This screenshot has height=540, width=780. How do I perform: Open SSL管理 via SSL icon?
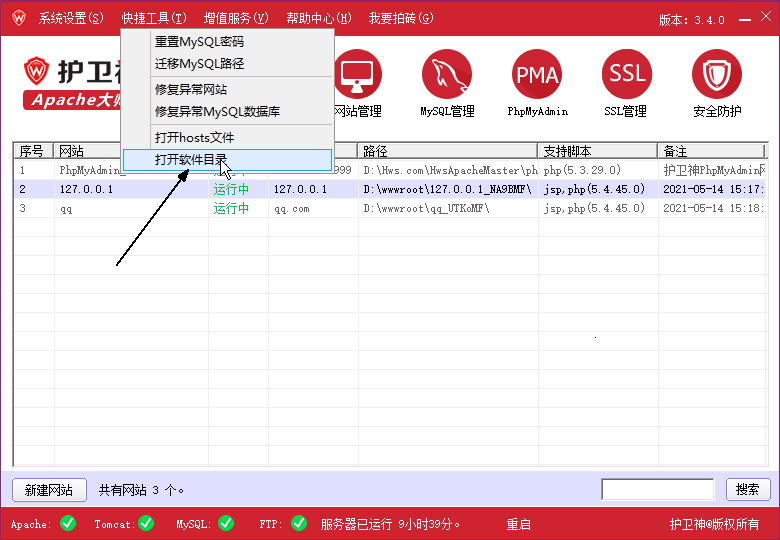pyautogui.click(x=627, y=75)
